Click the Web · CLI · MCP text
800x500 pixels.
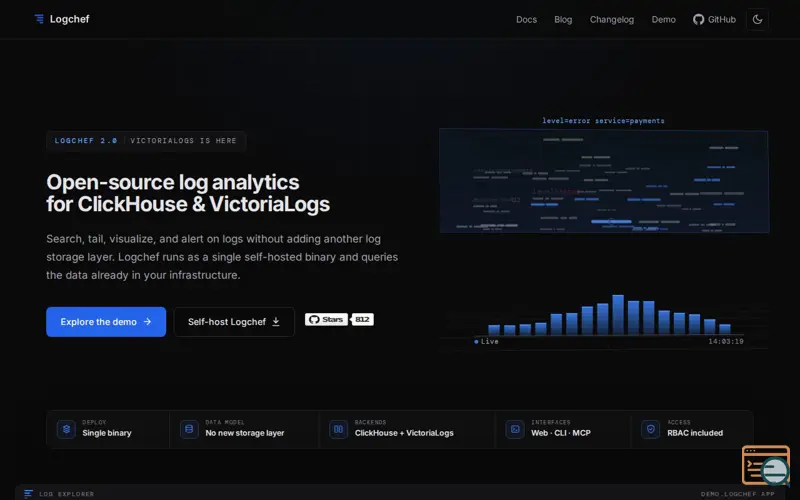click(x=561, y=433)
